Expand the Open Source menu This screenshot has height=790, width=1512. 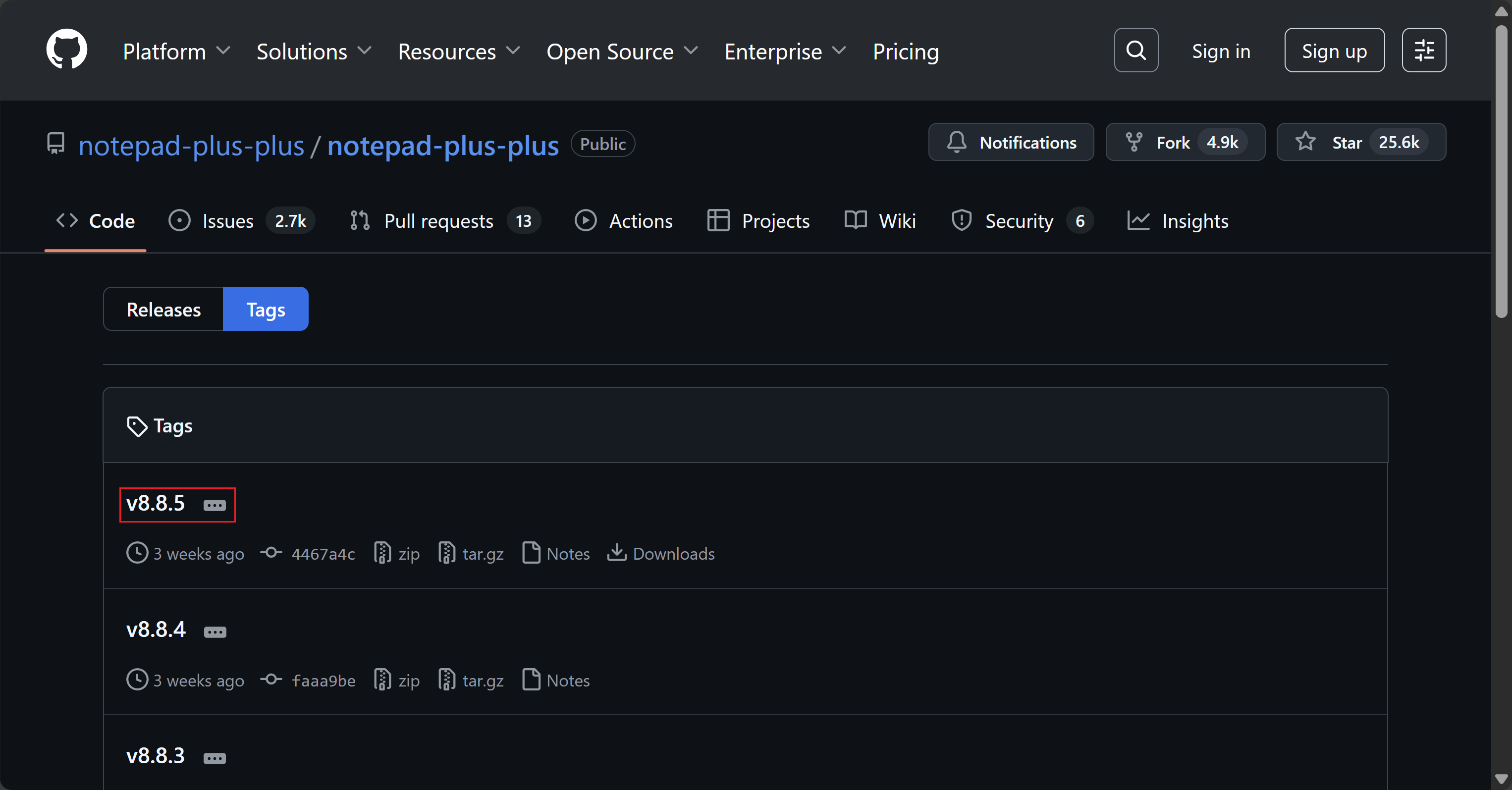[622, 52]
